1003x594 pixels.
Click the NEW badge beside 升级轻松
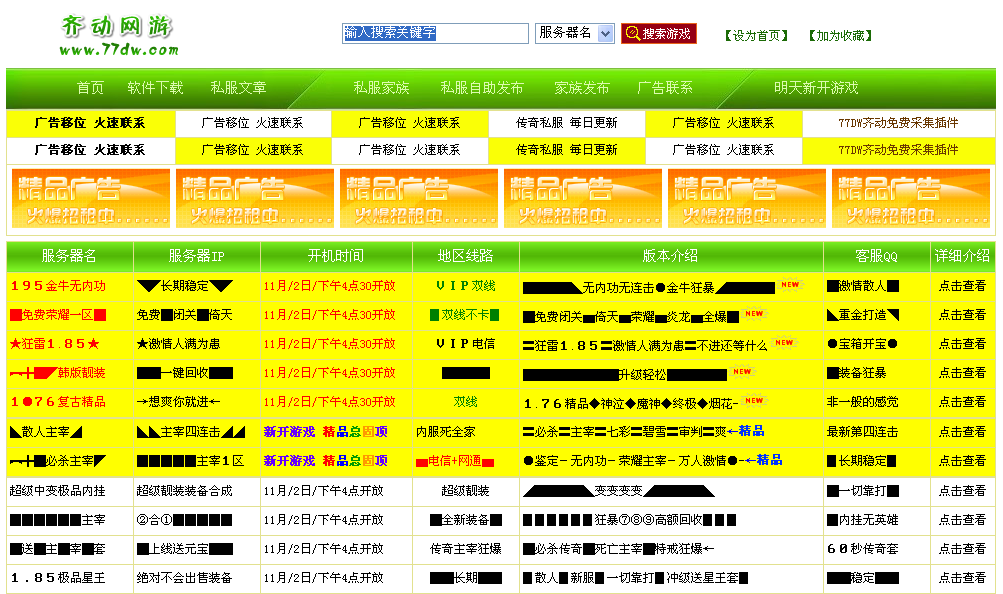click(x=744, y=371)
